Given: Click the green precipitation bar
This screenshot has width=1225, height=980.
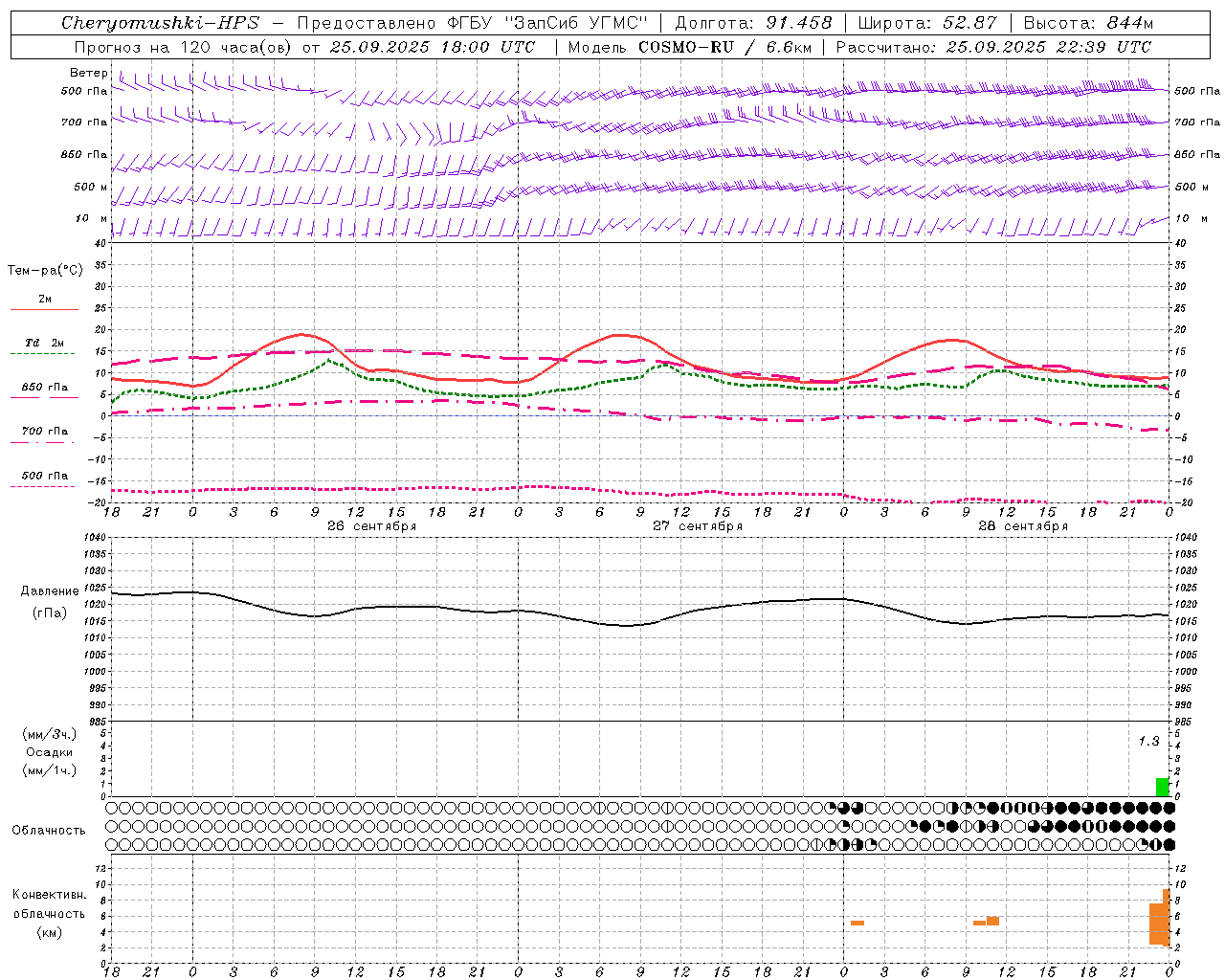Looking at the screenshot, I should [1163, 788].
